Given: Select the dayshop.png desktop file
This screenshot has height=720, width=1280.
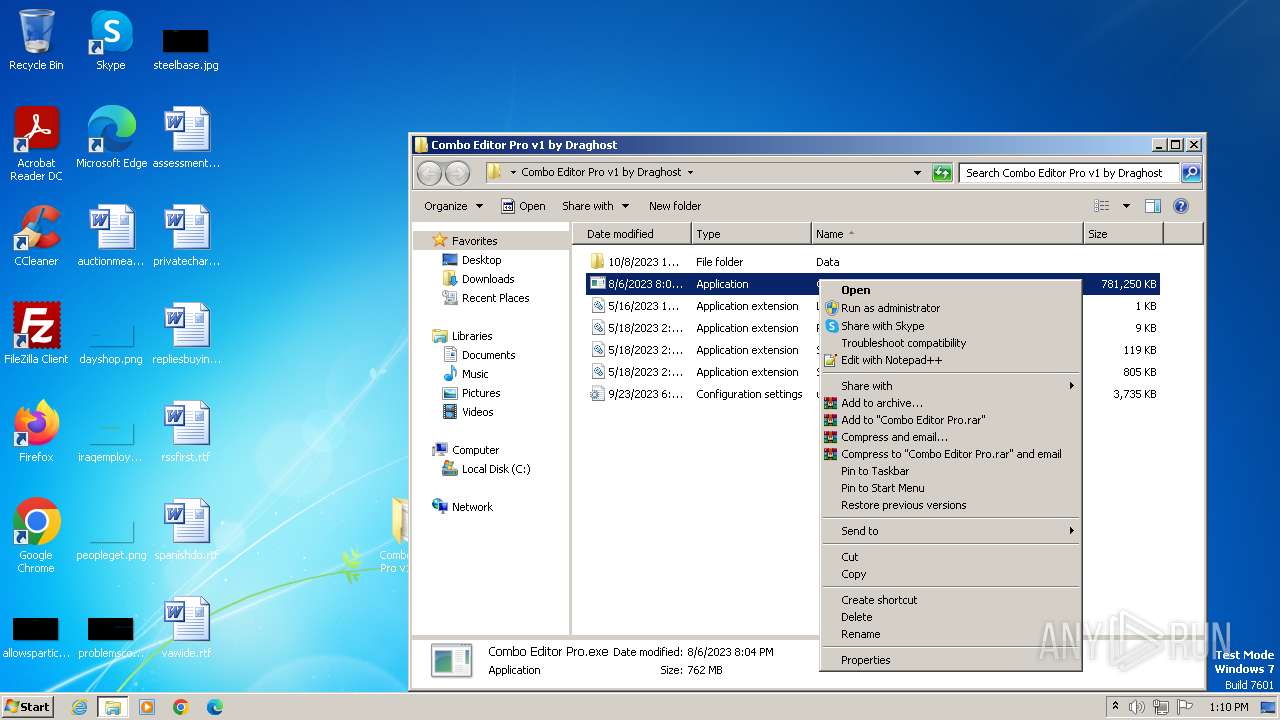Looking at the screenshot, I should (111, 342).
